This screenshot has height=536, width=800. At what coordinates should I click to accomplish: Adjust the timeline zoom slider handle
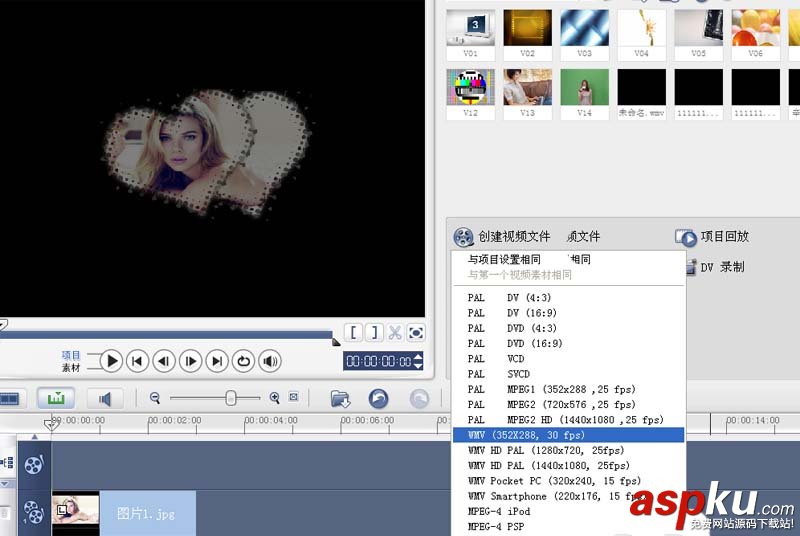coord(231,398)
